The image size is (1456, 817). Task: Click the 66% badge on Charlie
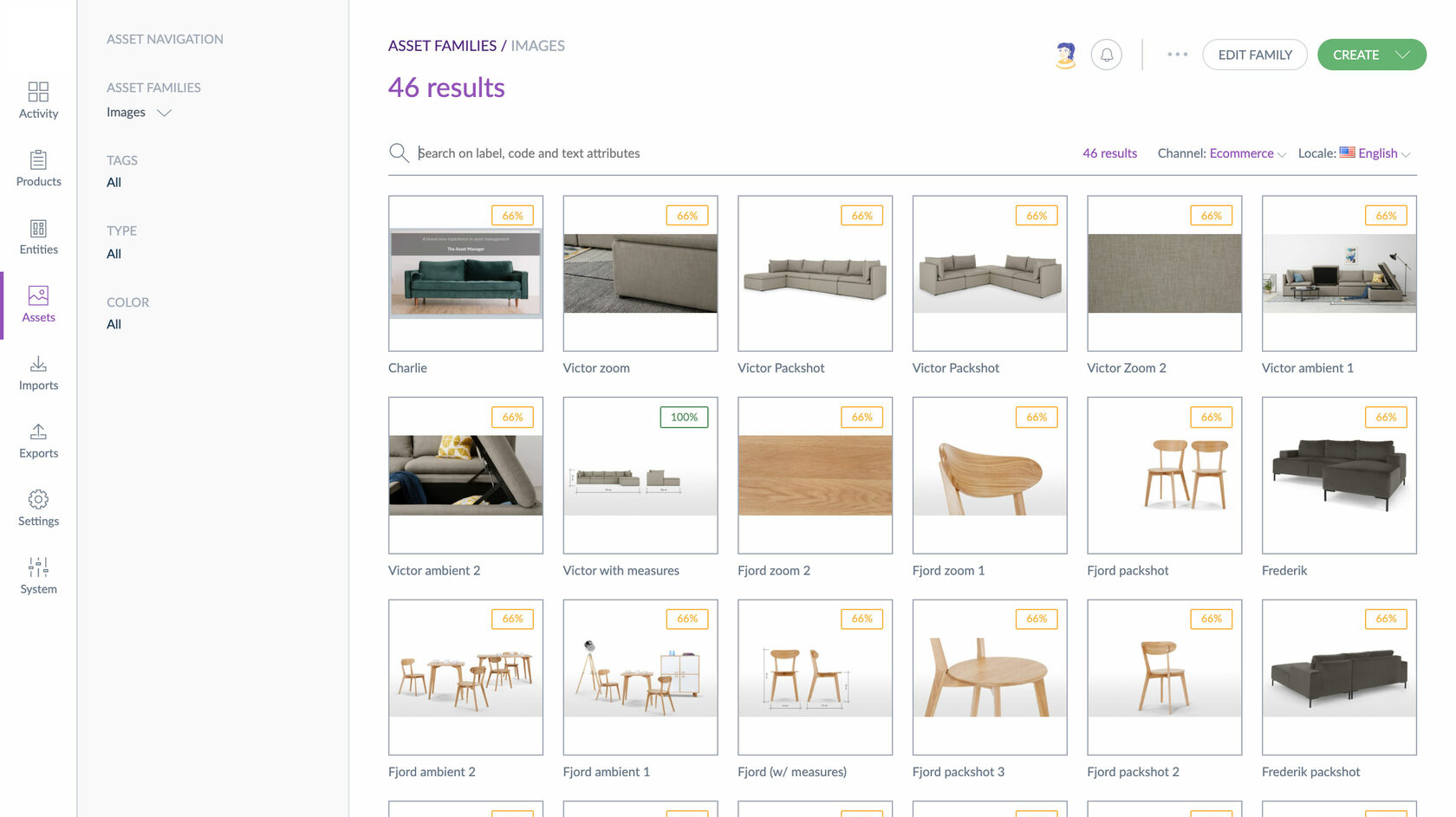(x=512, y=216)
